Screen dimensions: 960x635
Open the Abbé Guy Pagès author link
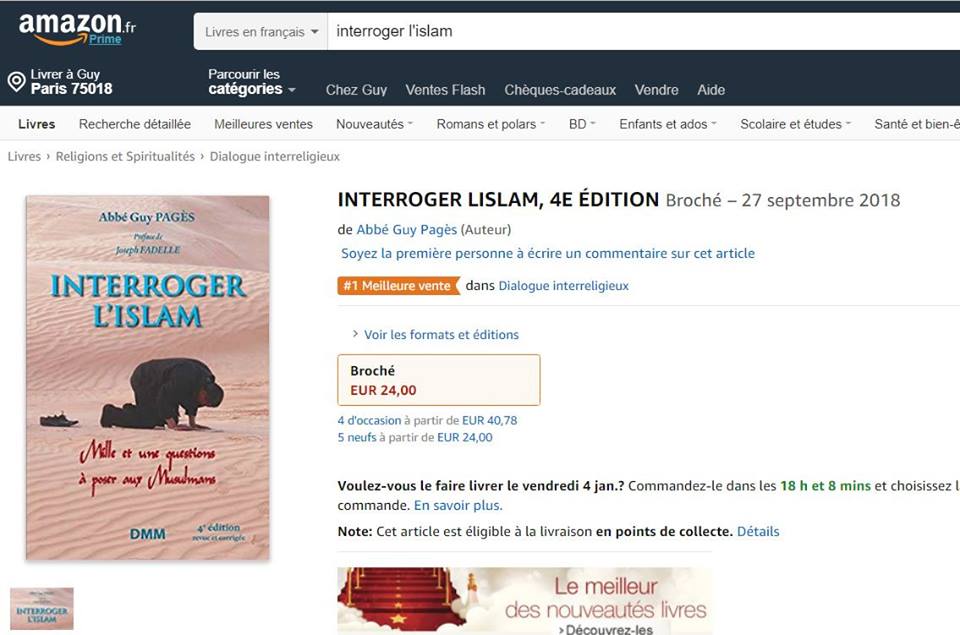click(407, 230)
